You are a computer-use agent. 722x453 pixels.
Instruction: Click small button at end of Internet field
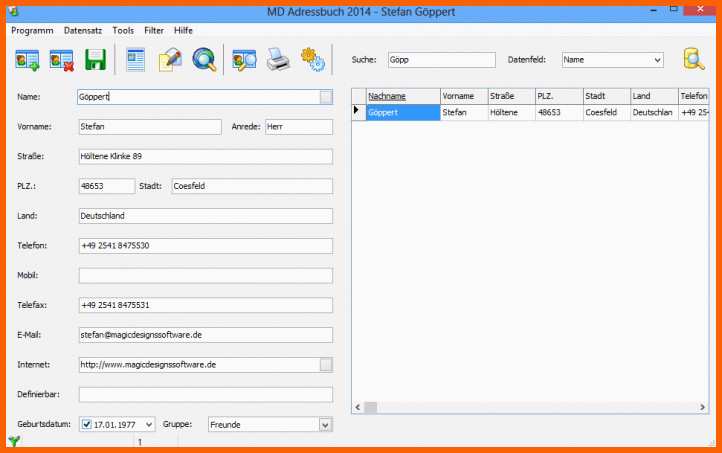[326, 365]
